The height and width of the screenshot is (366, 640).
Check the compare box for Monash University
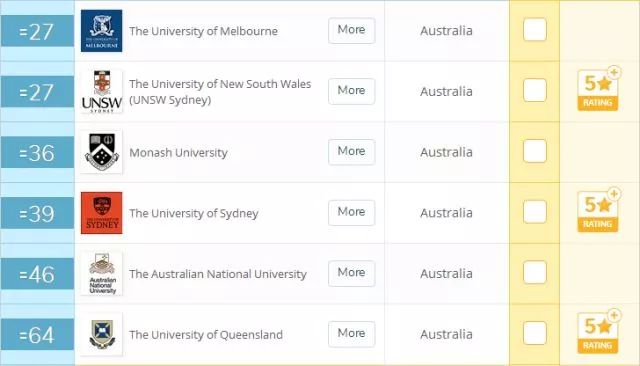tap(535, 151)
